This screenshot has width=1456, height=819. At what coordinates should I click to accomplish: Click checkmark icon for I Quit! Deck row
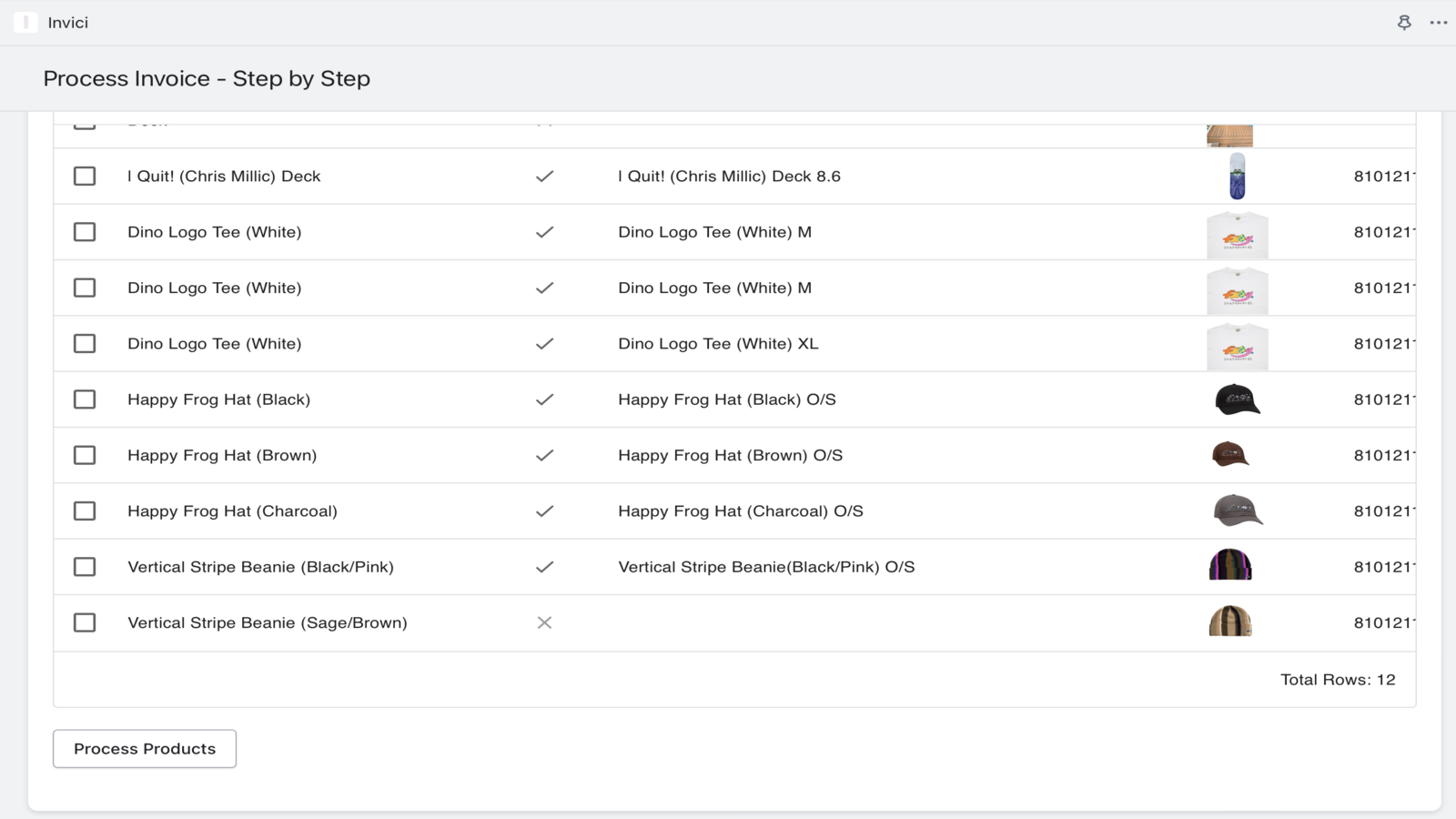[544, 177]
